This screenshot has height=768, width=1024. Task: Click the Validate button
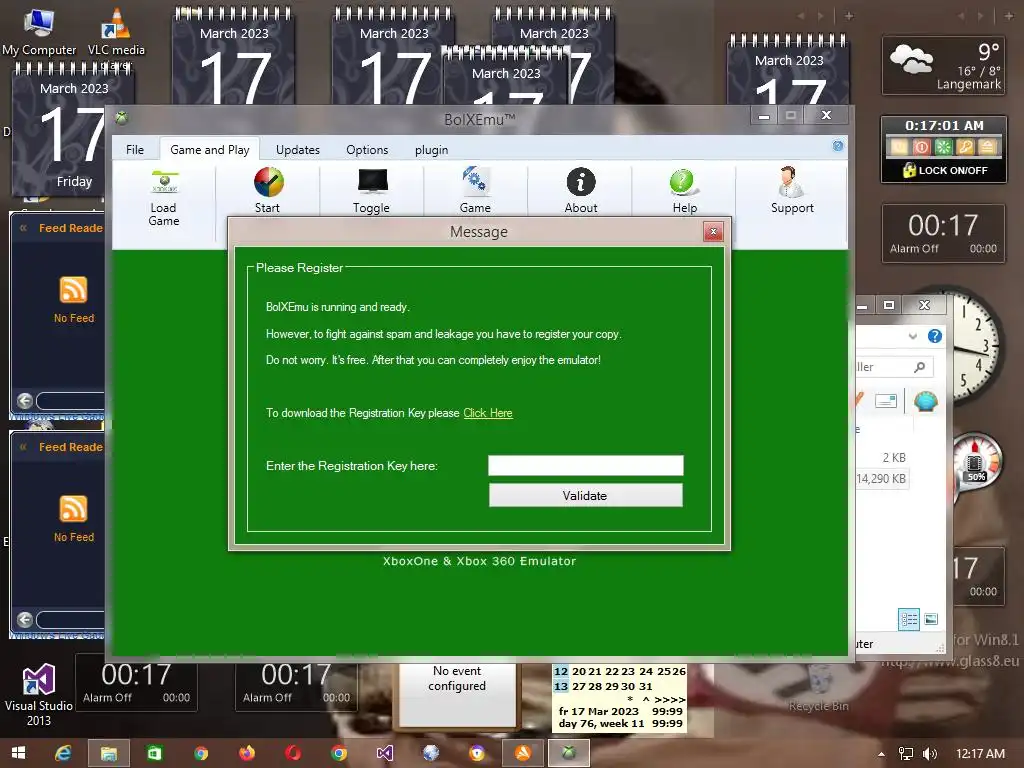point(586,496)
